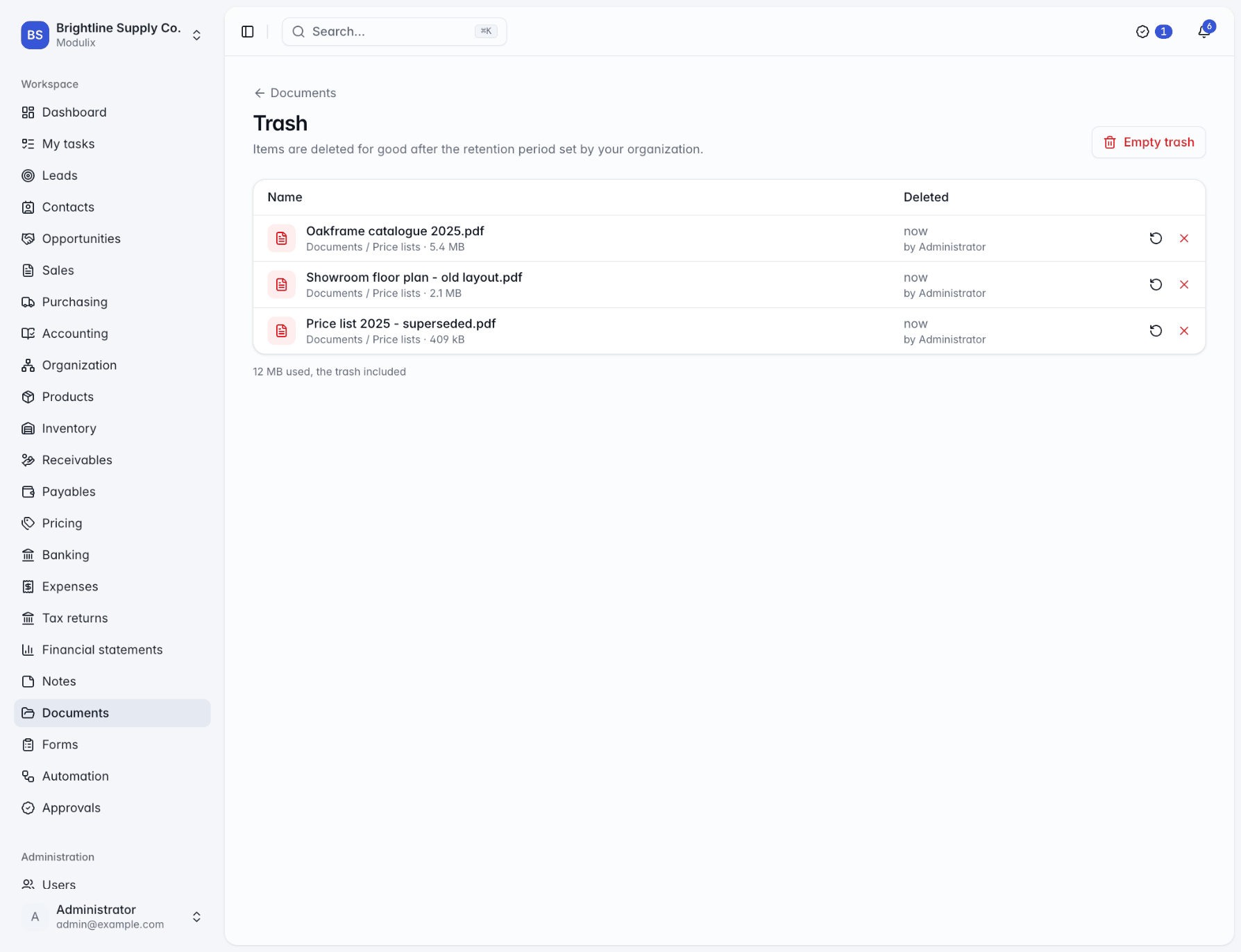Open the Leads section

[x=112, y=176]
